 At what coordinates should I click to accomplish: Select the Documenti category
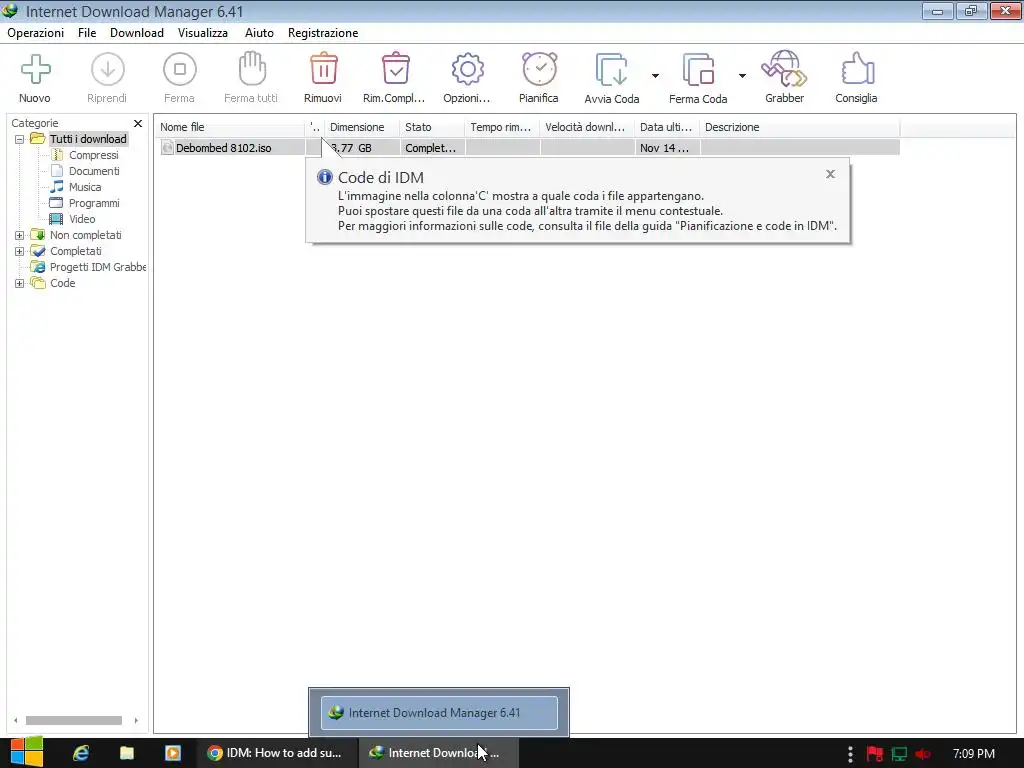94,171
